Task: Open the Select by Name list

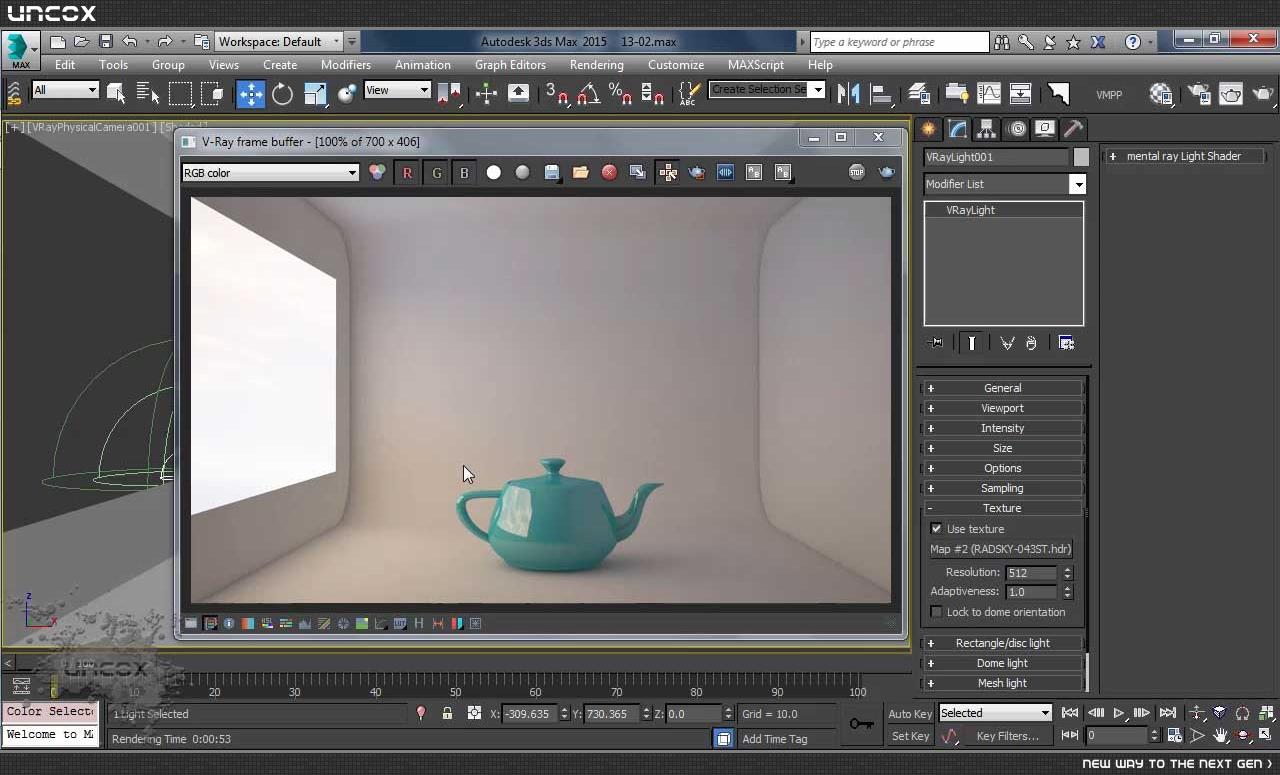Action: point(148,94)
